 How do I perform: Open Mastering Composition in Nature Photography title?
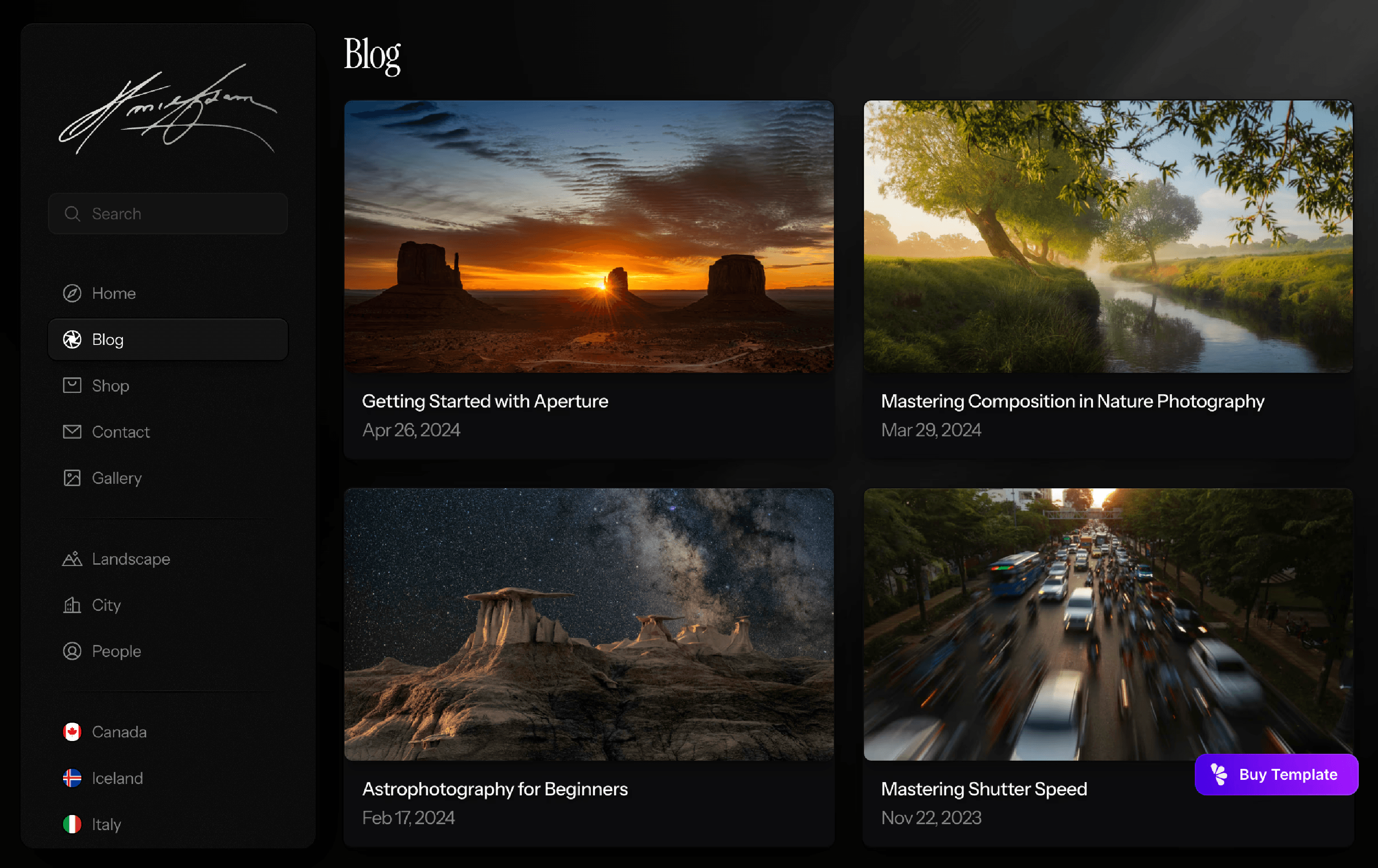click(1072, 401)
